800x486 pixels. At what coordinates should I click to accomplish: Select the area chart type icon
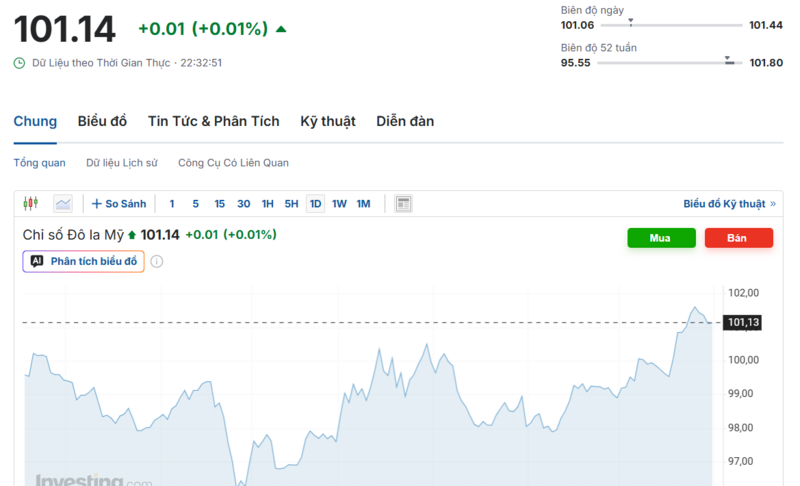pos(63,204)
